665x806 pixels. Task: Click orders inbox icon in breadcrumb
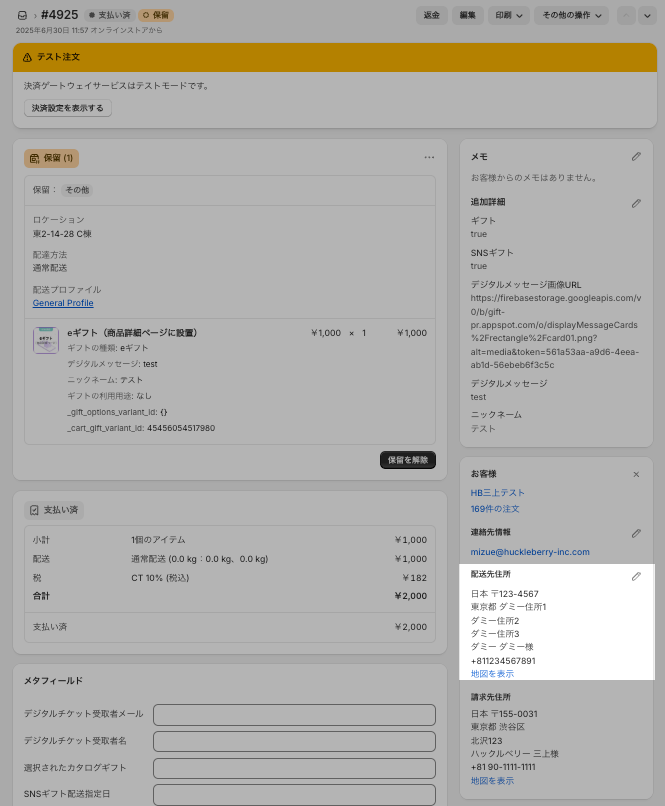pyautogui.click(x=22, y=15)
